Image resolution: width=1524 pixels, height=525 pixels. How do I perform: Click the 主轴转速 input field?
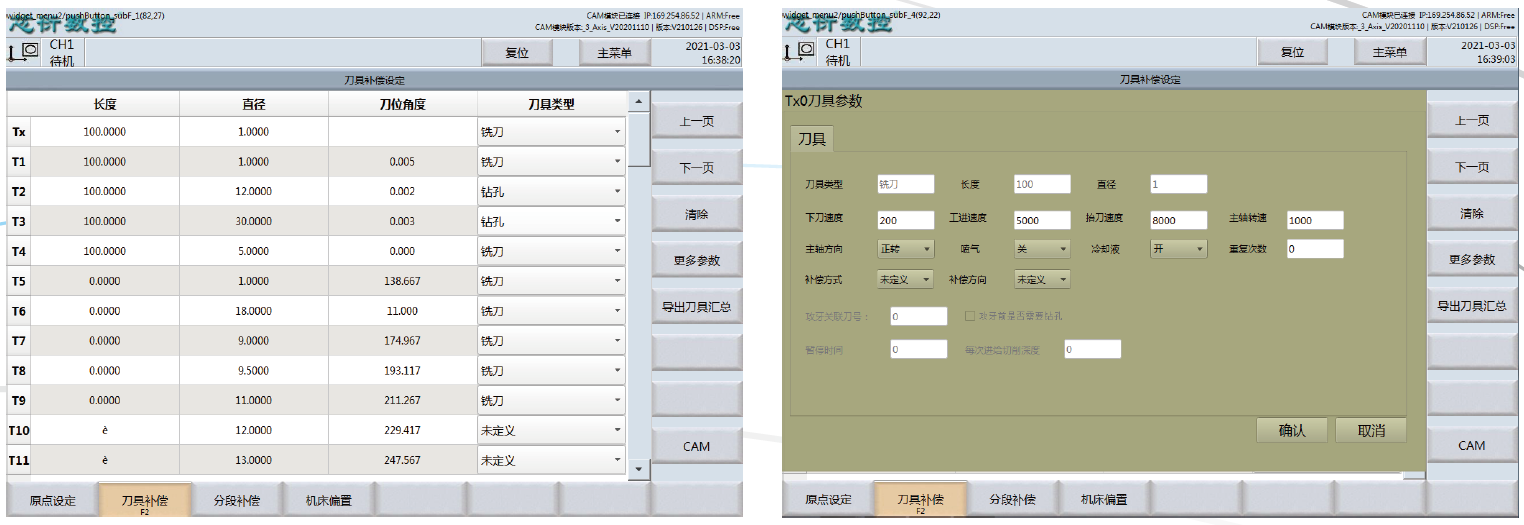pos(1314,220)
